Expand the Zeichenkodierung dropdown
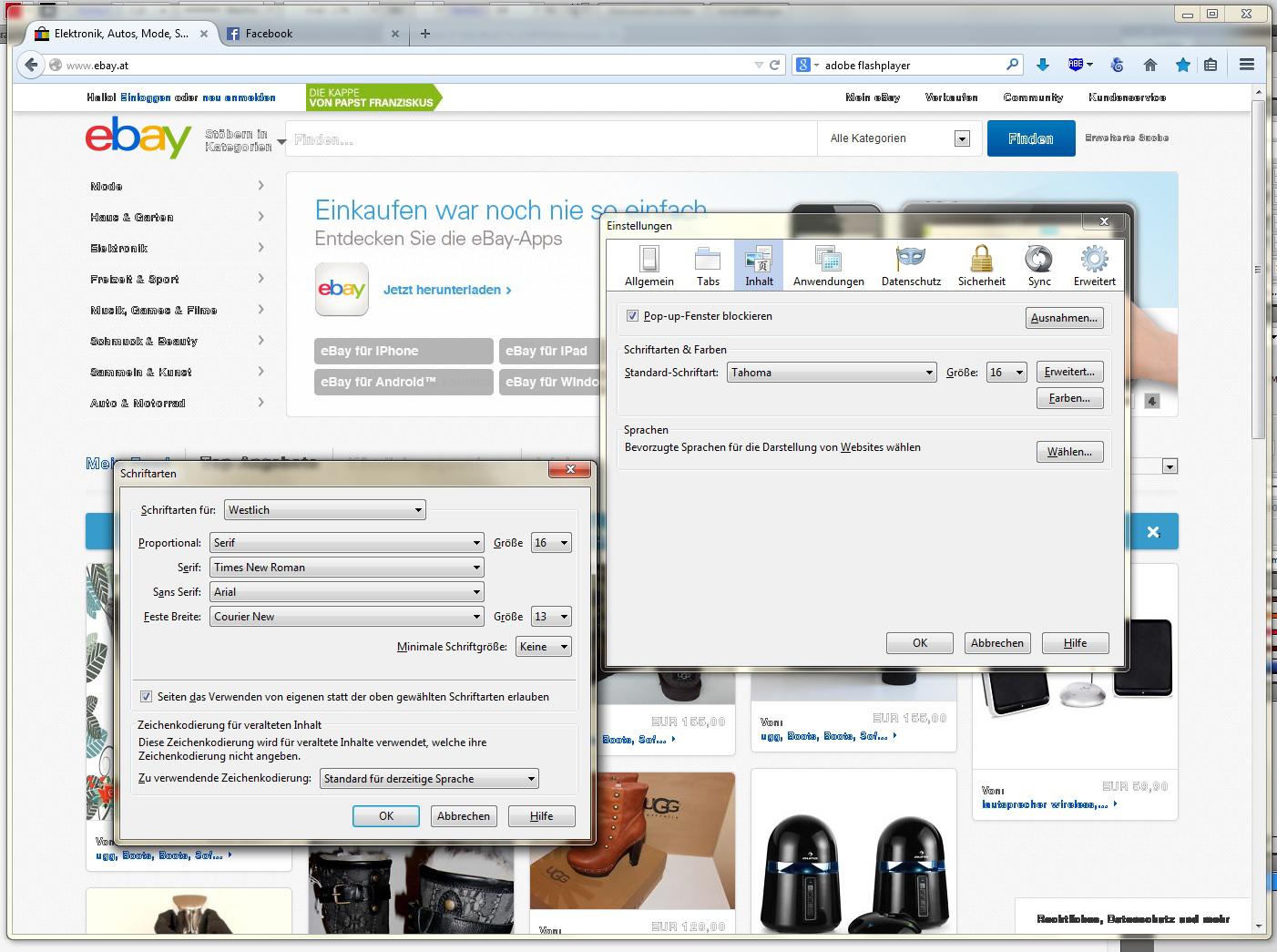The image size is (1277, 952). pyautogui.click(x=429, y=779)
